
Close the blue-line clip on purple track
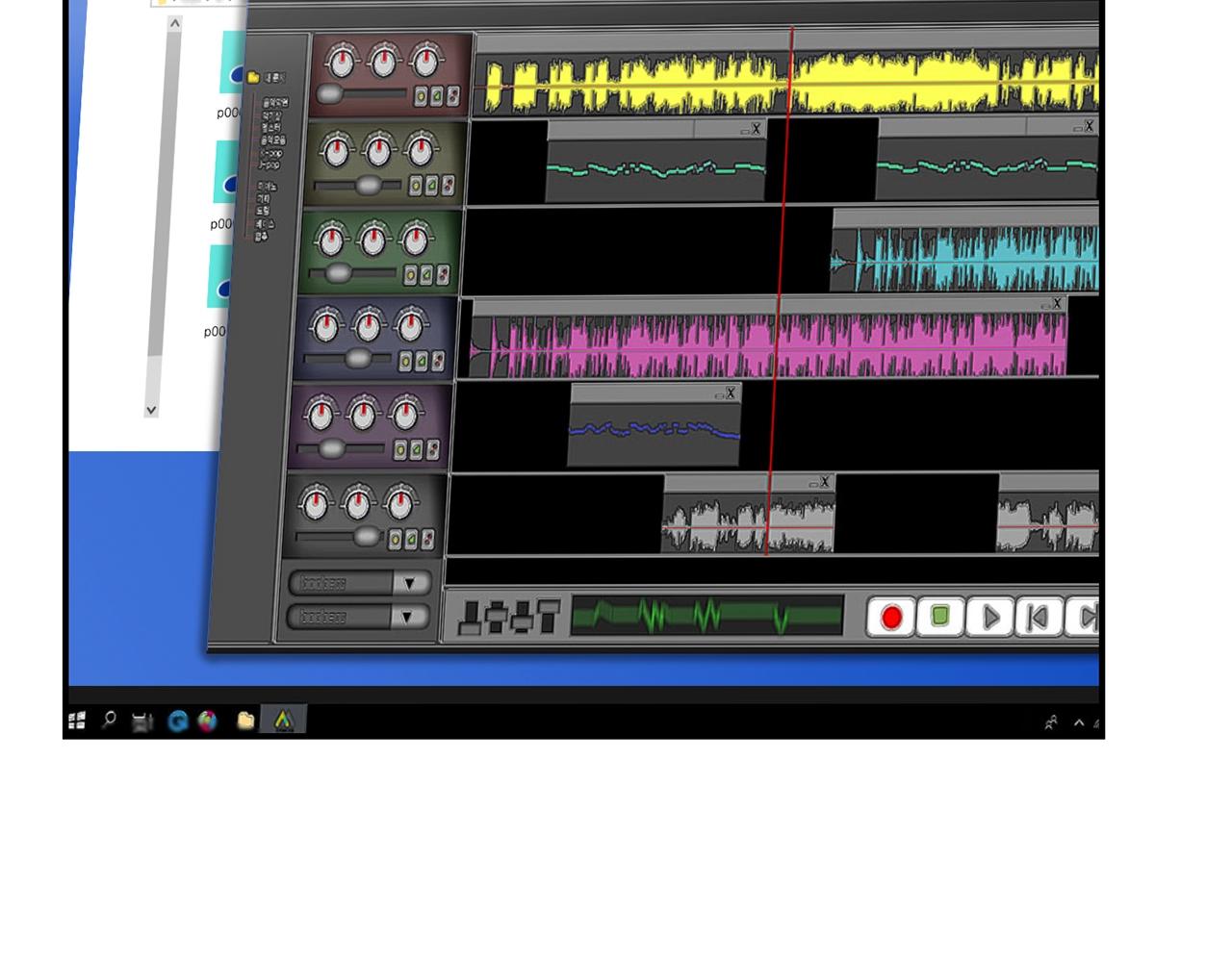(x=731, y=392)
